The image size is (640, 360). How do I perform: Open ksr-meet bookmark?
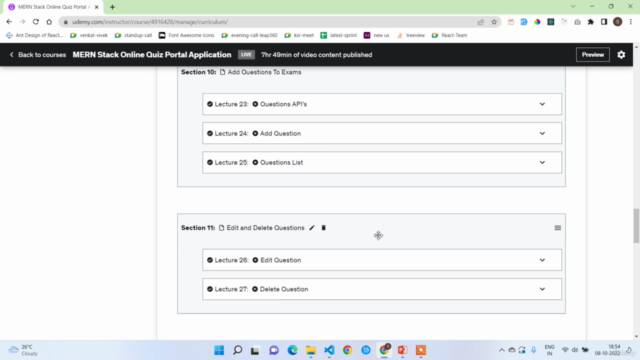299,36
